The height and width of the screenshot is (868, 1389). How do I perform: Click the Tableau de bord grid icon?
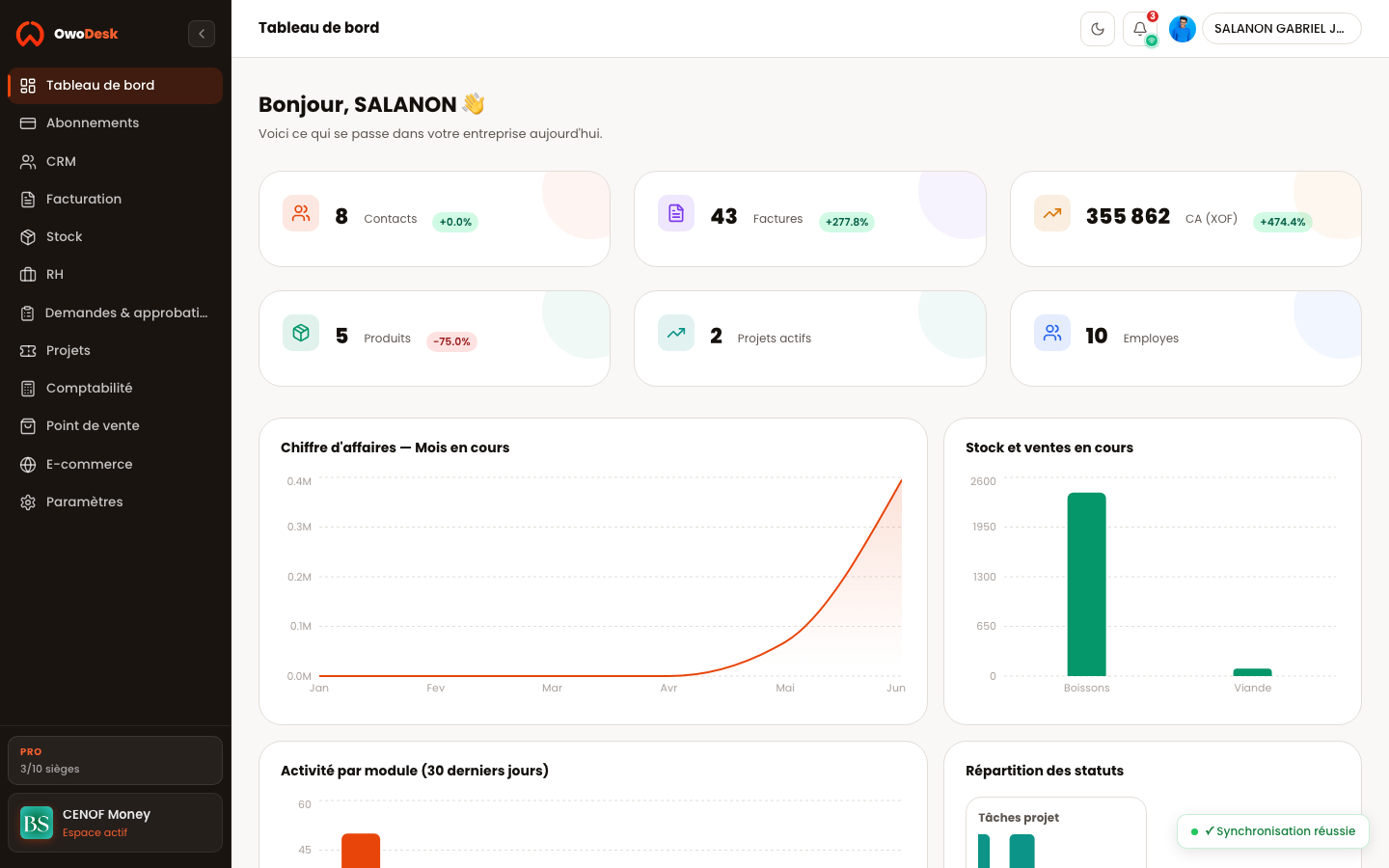click(28, 86)
